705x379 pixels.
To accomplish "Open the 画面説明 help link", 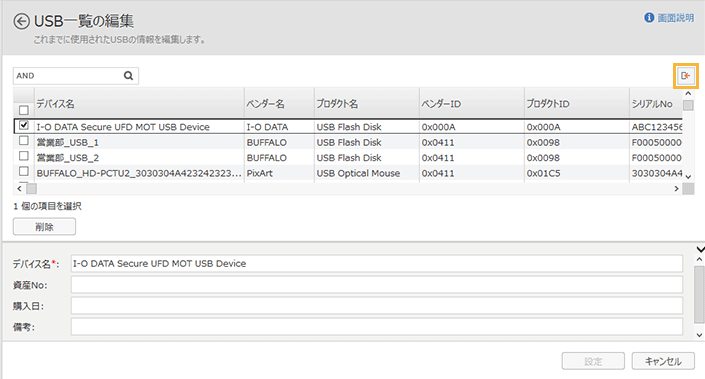I will 676,18.
